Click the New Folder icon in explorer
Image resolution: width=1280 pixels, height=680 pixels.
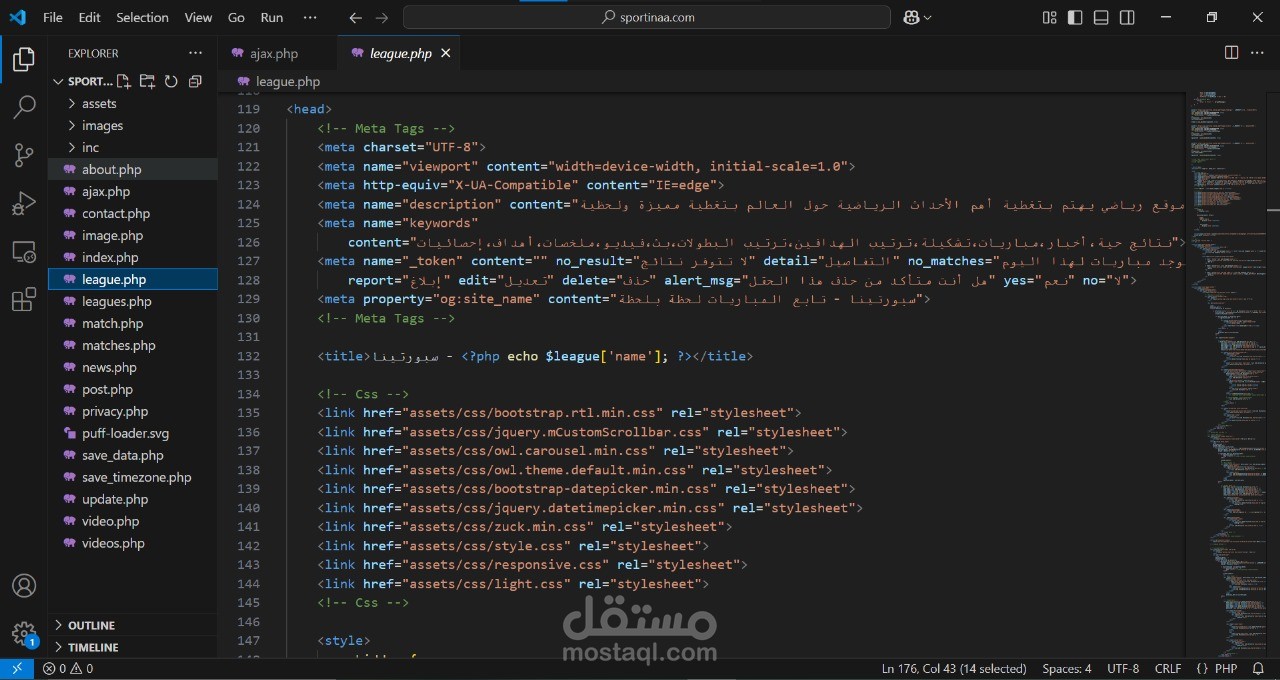coord(147,82)
